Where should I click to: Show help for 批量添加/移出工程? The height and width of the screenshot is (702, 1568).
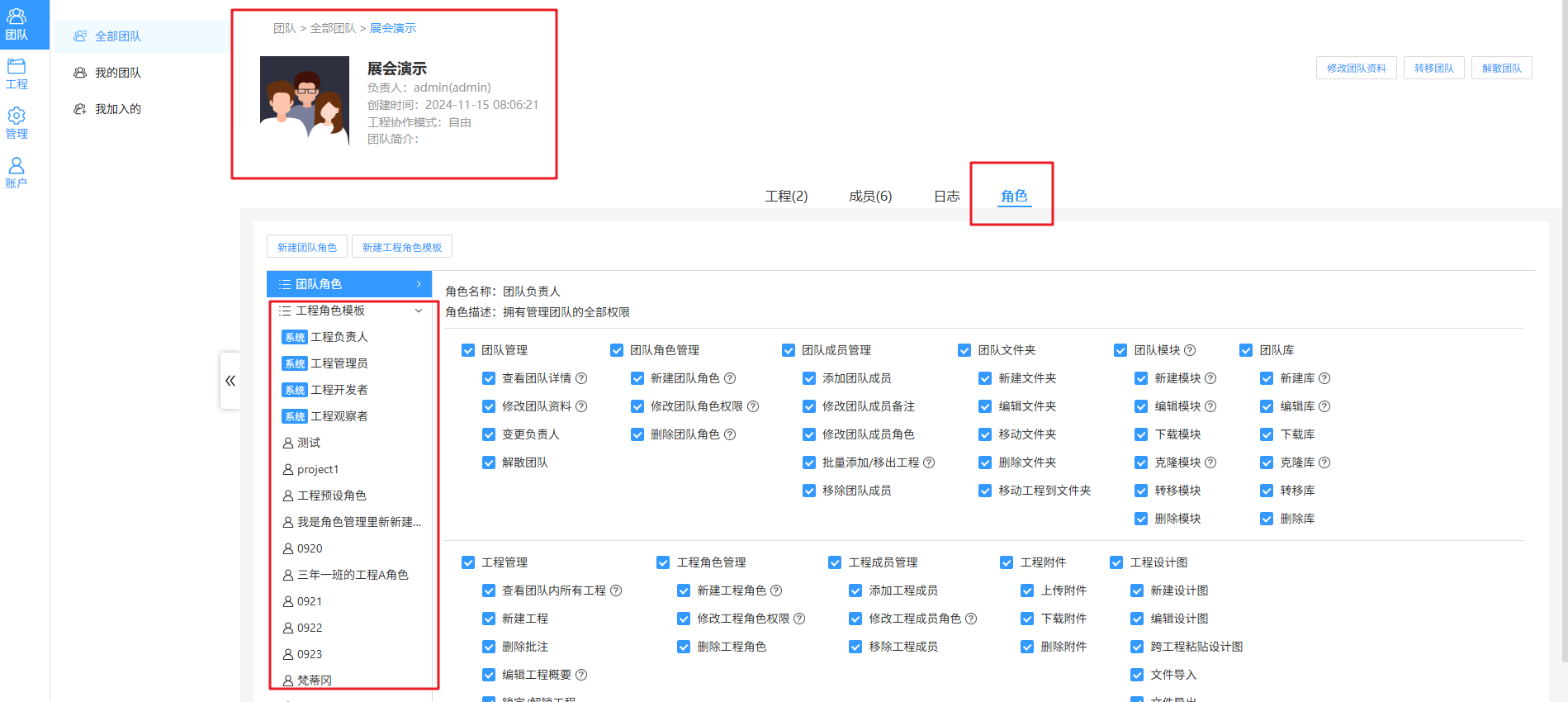[929, 462]
